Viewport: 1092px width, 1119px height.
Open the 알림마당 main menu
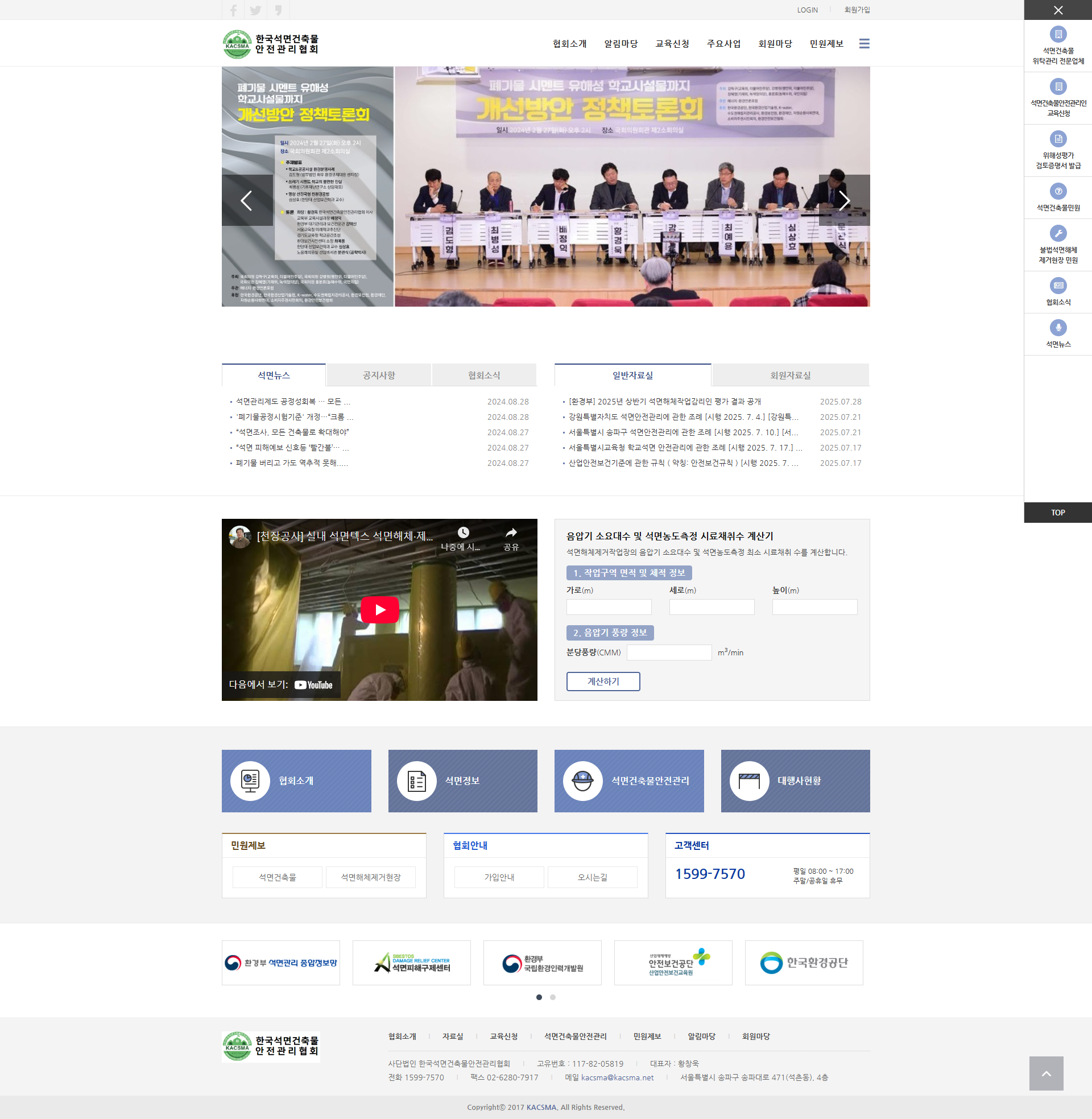[x=621, y=44]
